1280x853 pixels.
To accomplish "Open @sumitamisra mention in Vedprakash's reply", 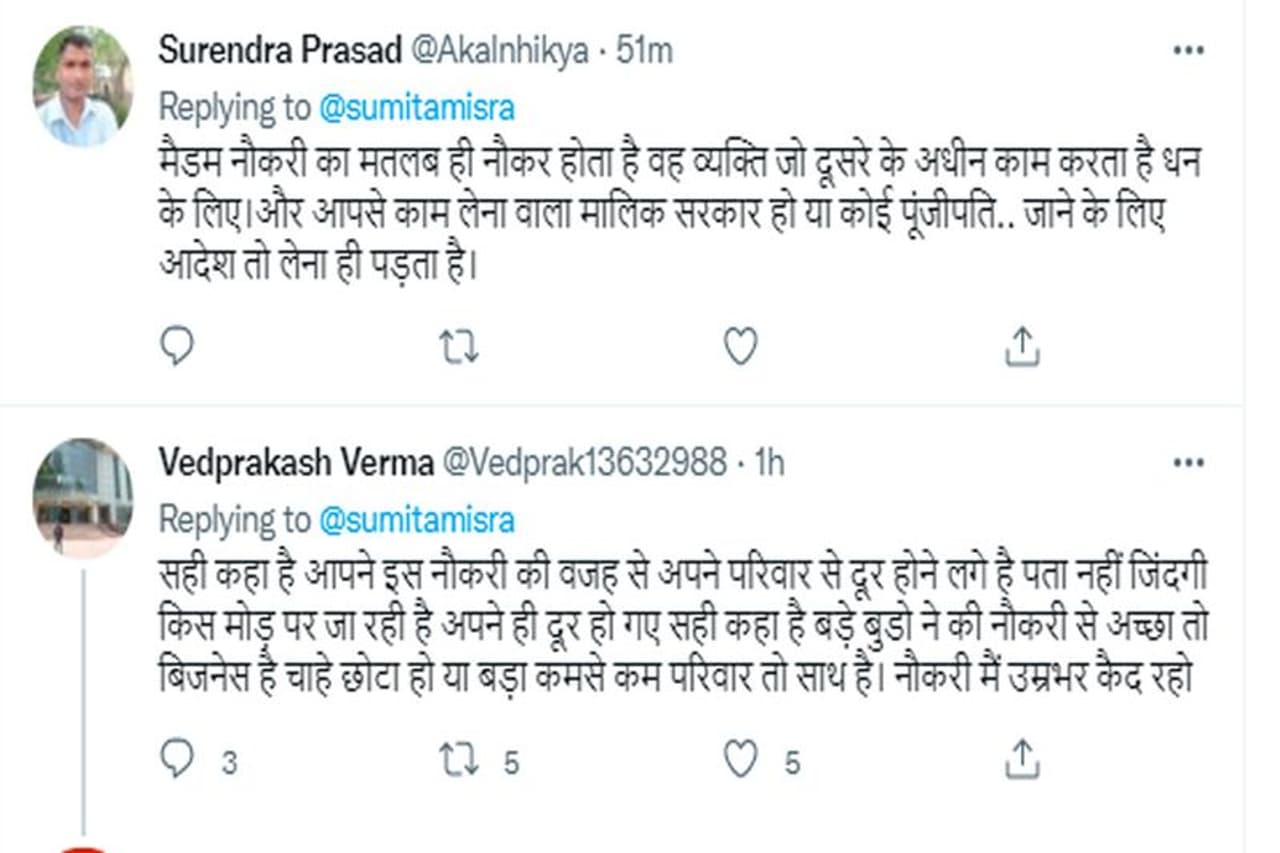I will (417, 519).
